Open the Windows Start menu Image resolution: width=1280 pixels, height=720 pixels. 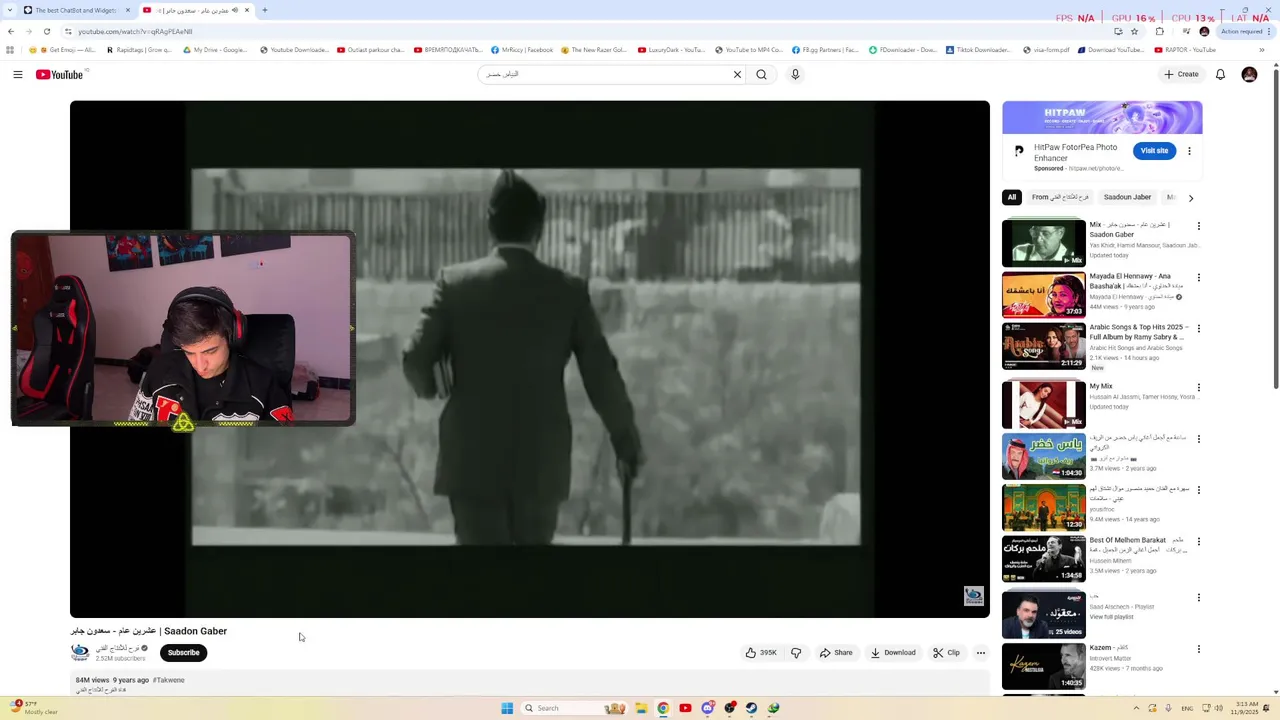pyautogui.click(x=507, y=708)
